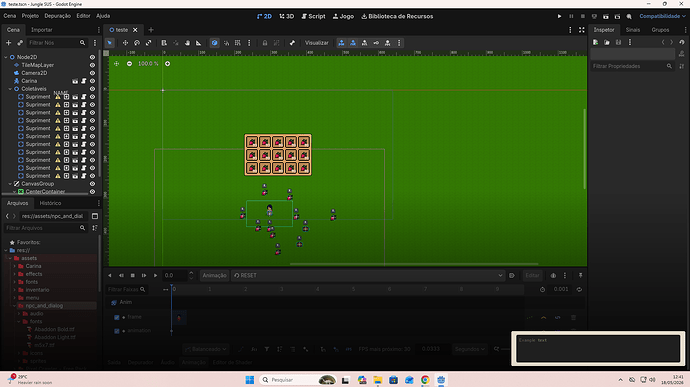Image resolution: width=690 pixels, height=387 pixels.
Task: Switch to the Script workspace
Action: click(313, 16)
